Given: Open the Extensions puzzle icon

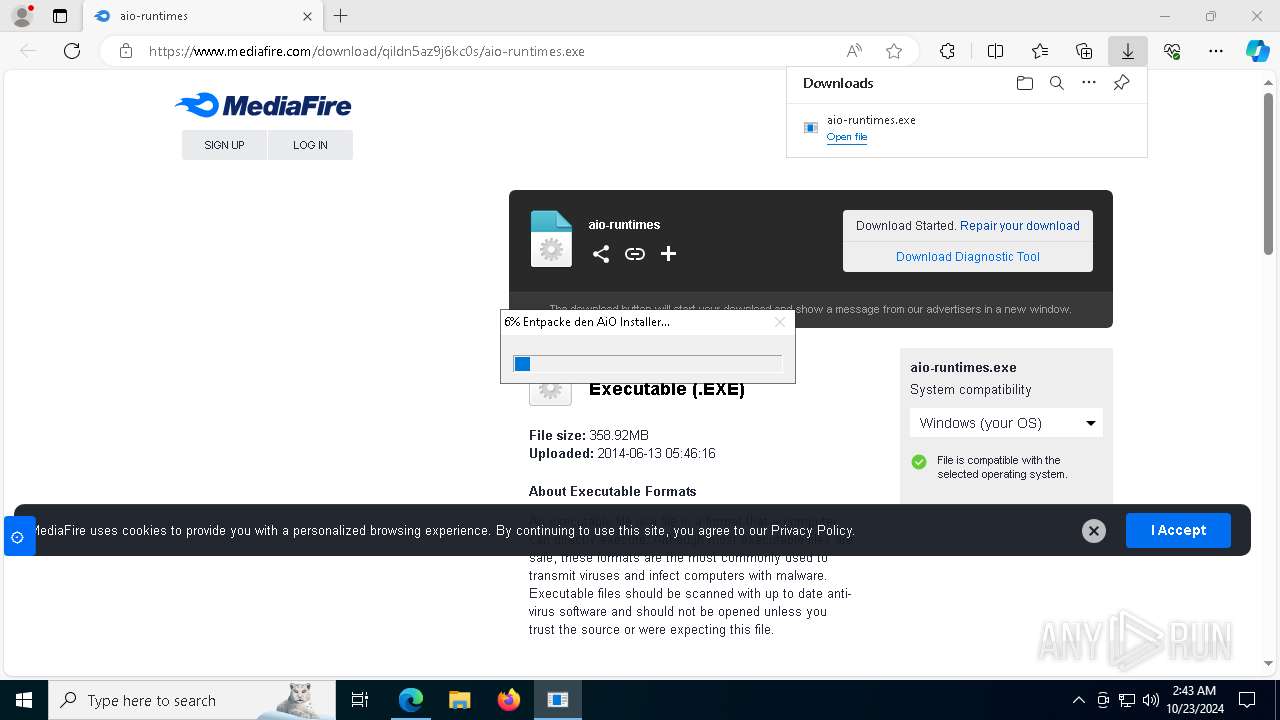Looking at the screenshot, I should click(x=947, y=51).
